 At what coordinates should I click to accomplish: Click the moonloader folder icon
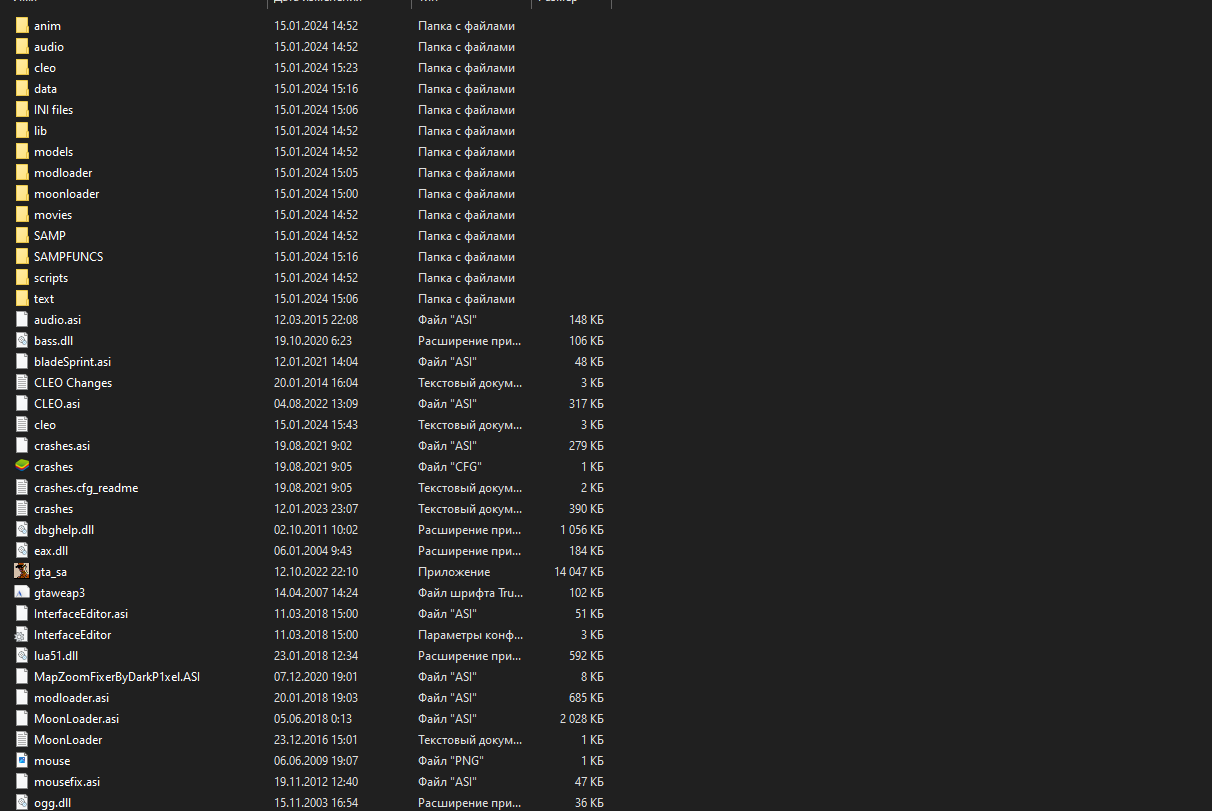pyautogui.click(x=22, y=194)
